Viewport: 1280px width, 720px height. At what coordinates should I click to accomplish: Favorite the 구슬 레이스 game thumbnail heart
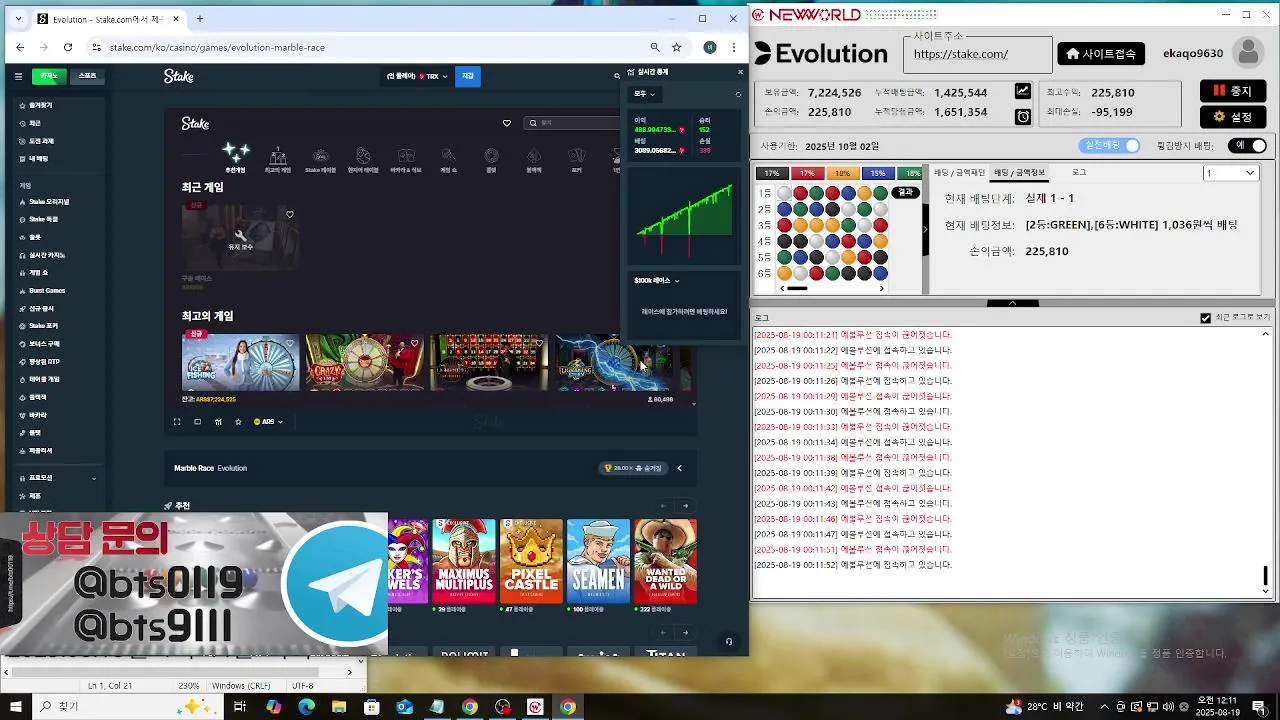(x=290, y=214)
